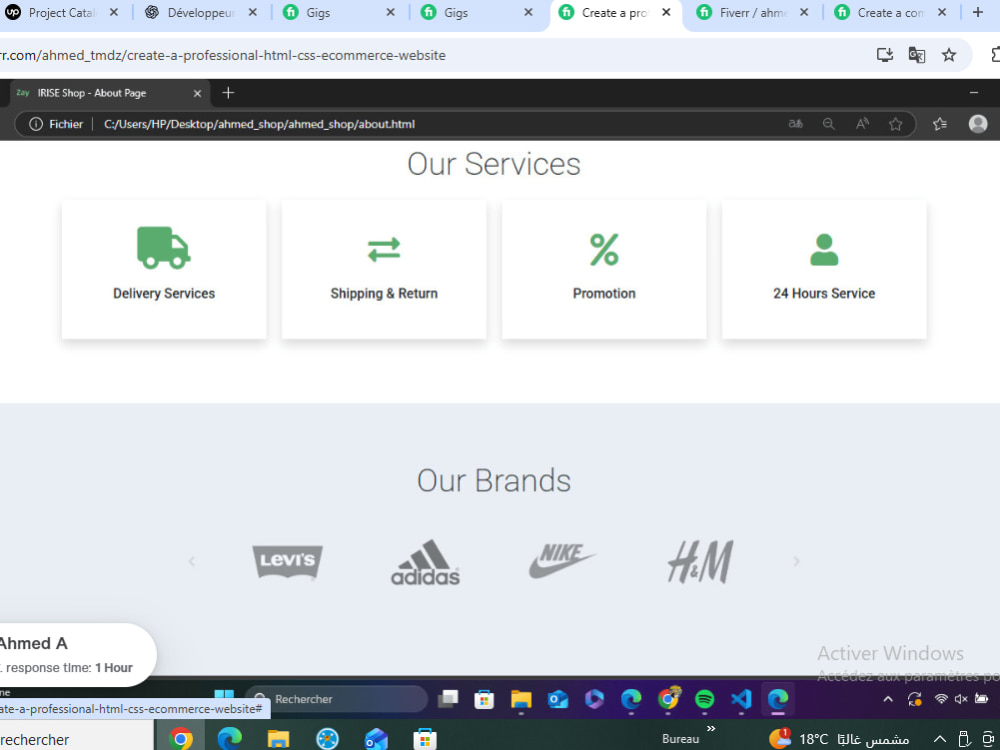
Task: Click the green percent promotion icon
Action: point(604,249)
